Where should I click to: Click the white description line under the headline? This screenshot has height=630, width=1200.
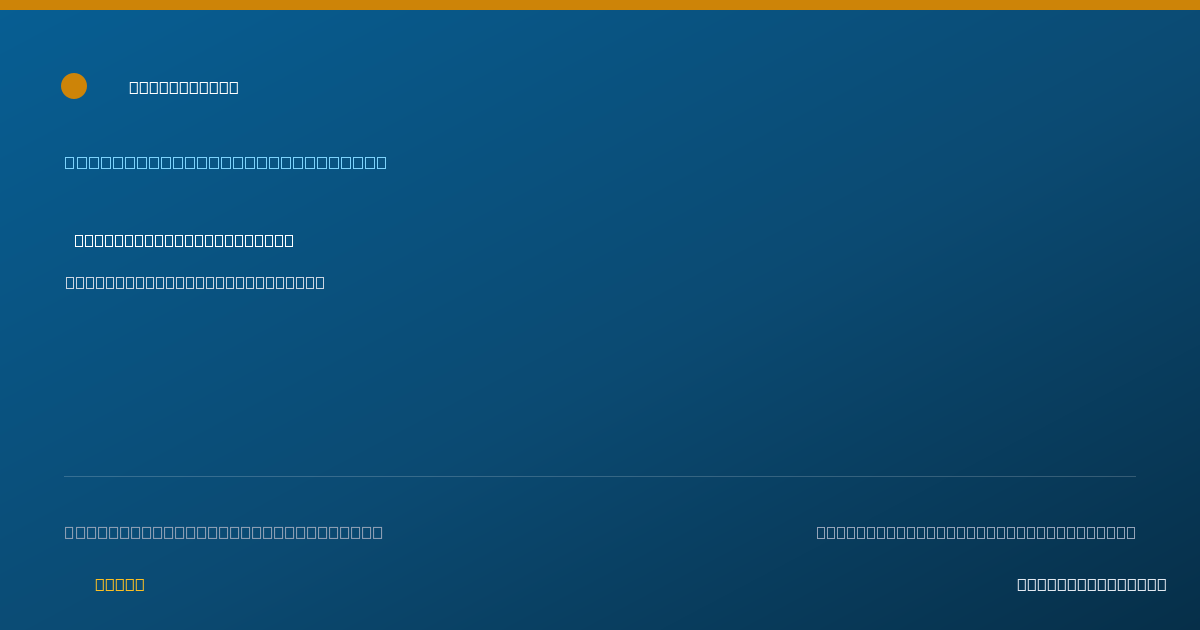pyautogui.click(x=195, y=282)
